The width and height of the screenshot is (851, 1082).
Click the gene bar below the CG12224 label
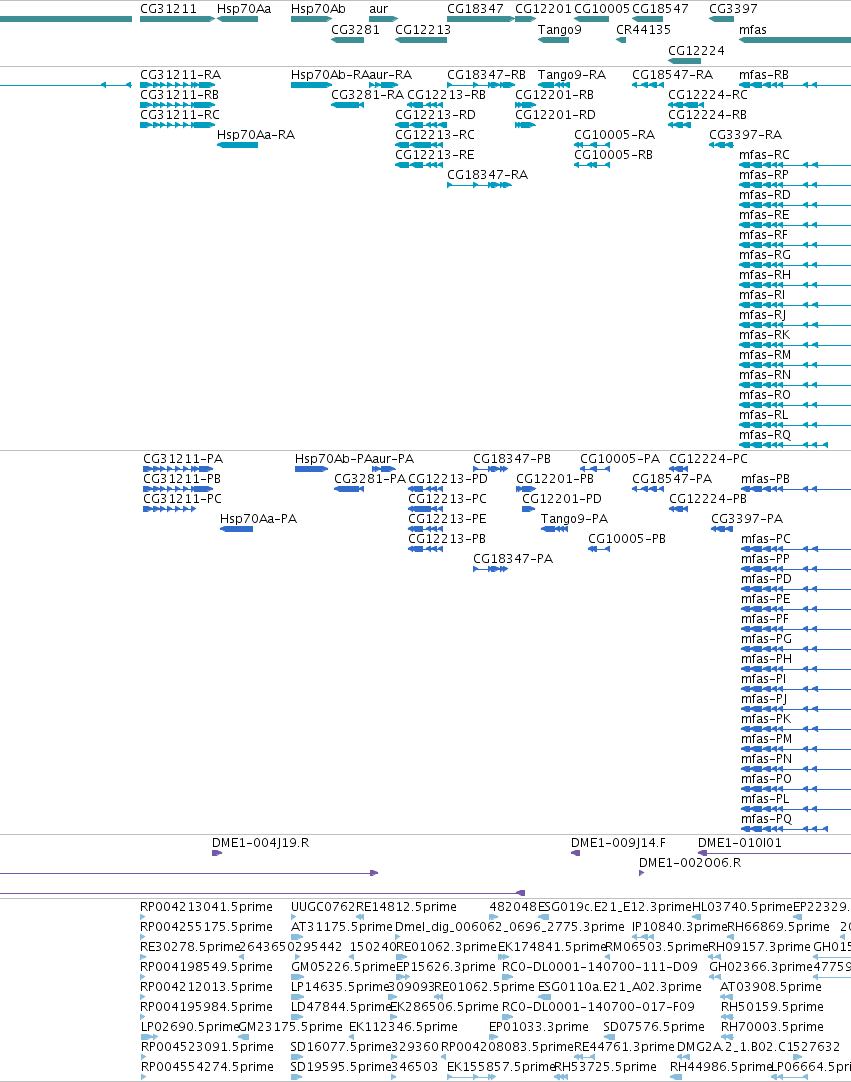click(685, 61)
